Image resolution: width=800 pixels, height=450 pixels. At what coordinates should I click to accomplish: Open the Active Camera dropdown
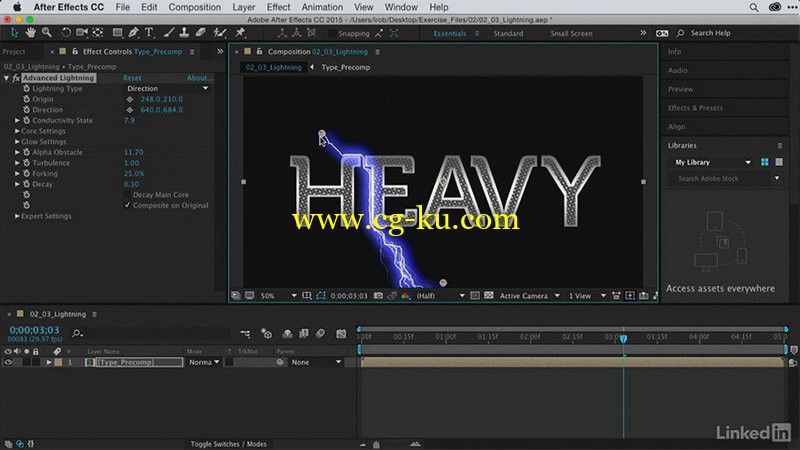tap(530, 296)
